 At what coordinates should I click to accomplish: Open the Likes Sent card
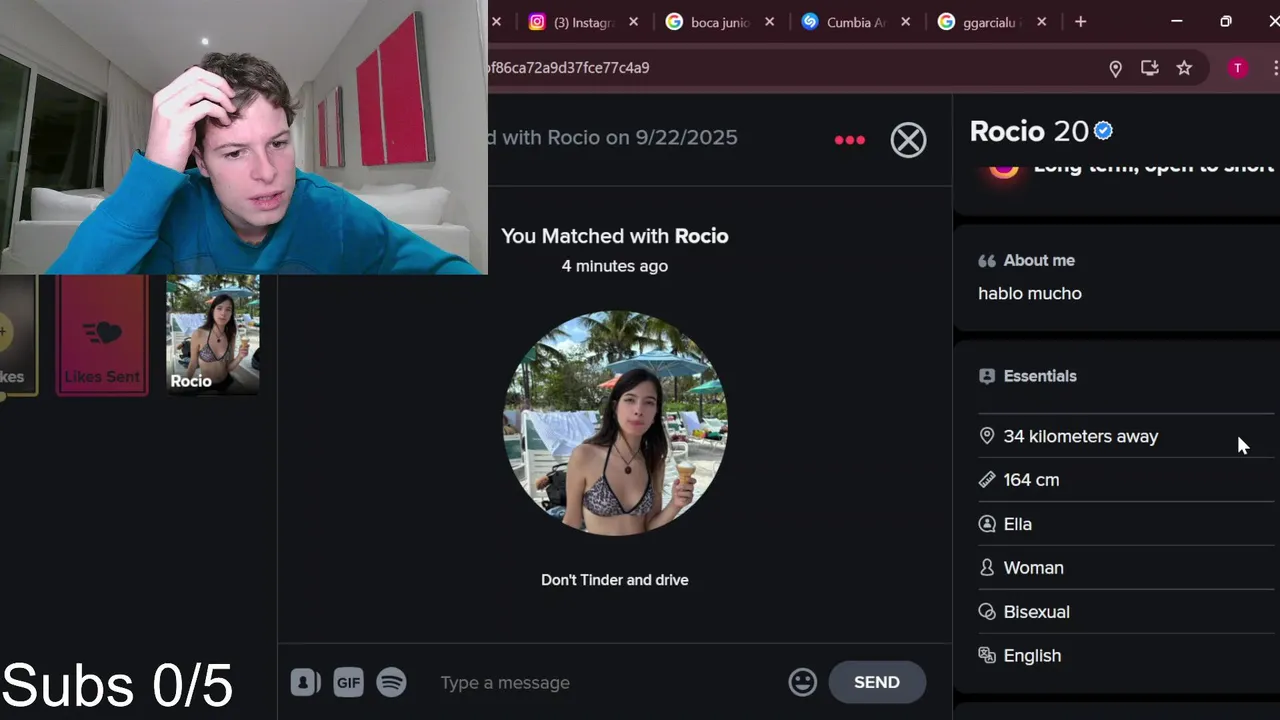click(x=102, y=334)
